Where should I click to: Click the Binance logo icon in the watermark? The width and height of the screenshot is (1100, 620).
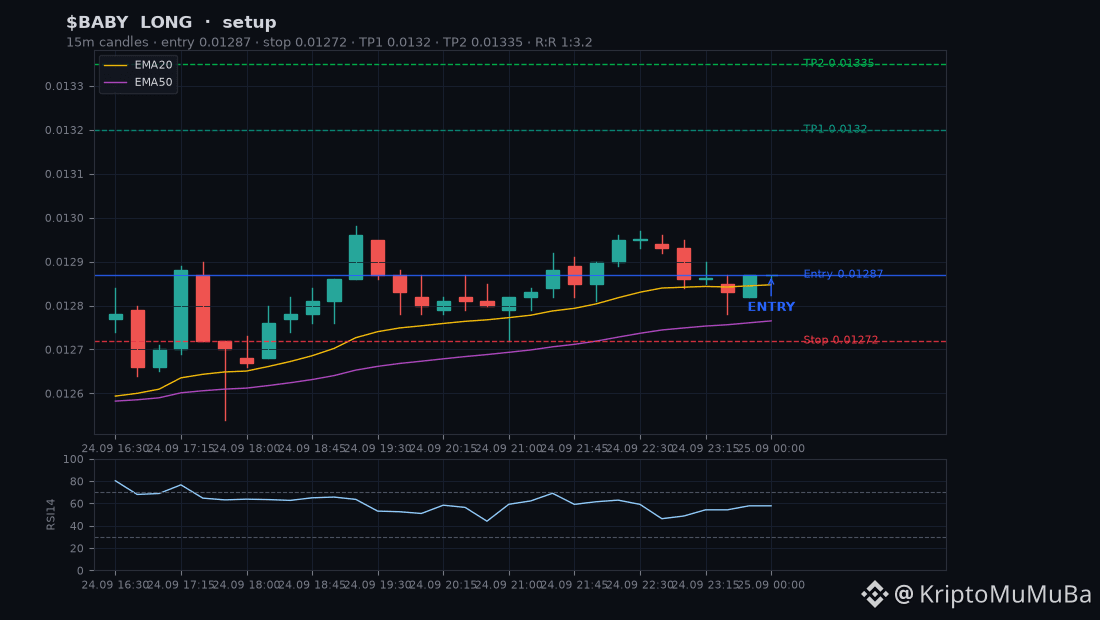875,594
